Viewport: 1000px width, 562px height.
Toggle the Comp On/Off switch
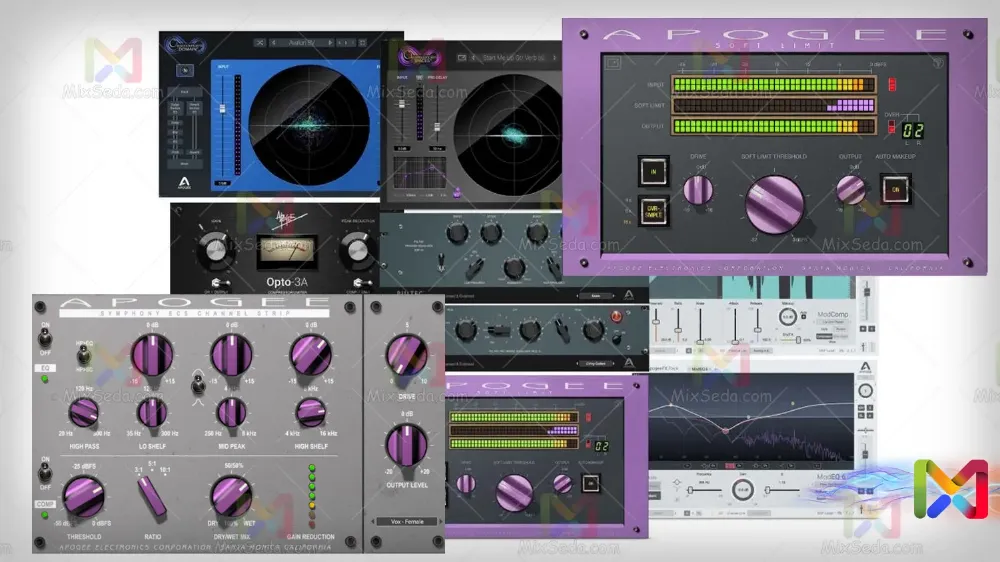click(45, 473)
